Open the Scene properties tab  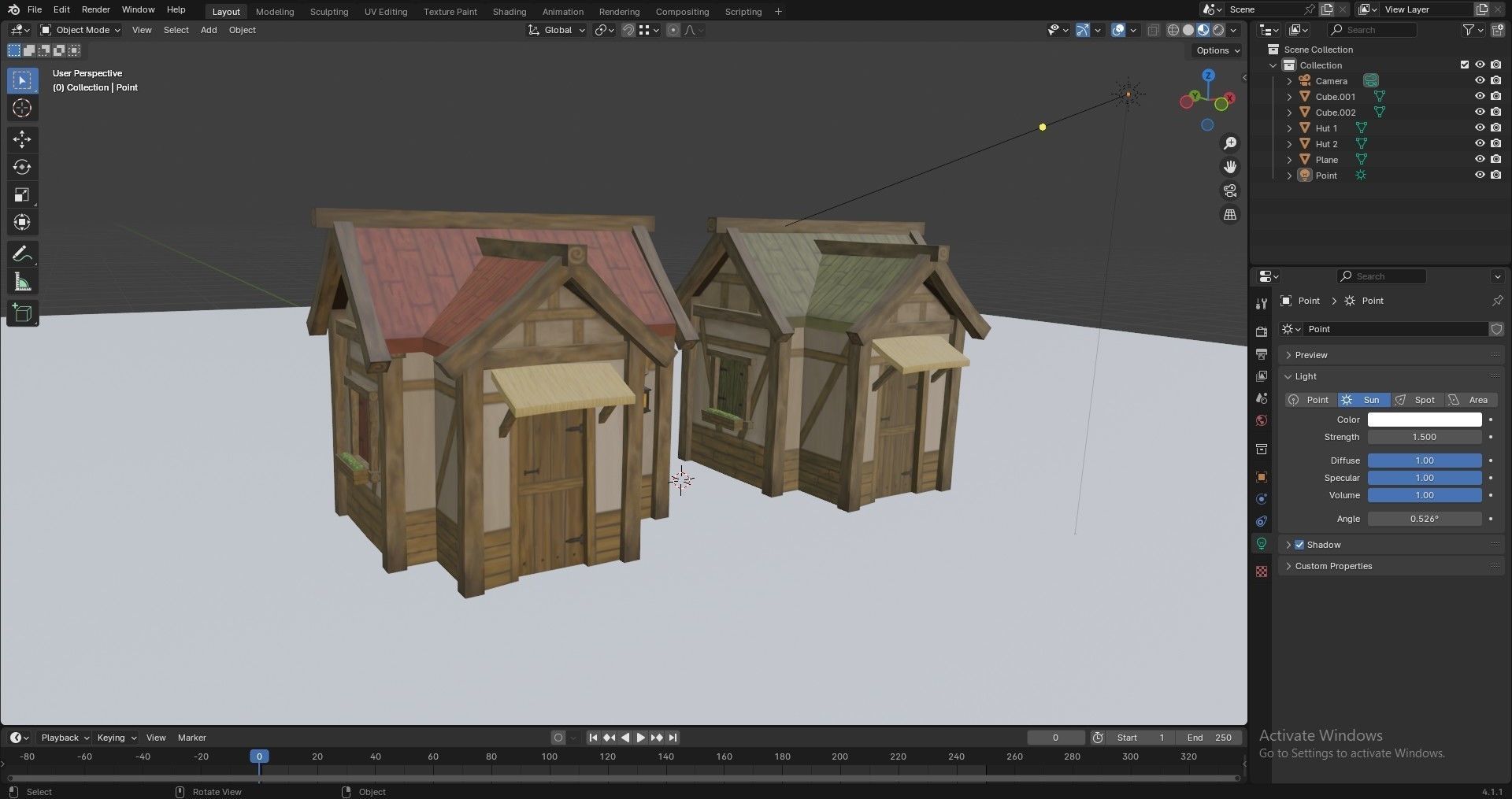tap(1262, 398)
